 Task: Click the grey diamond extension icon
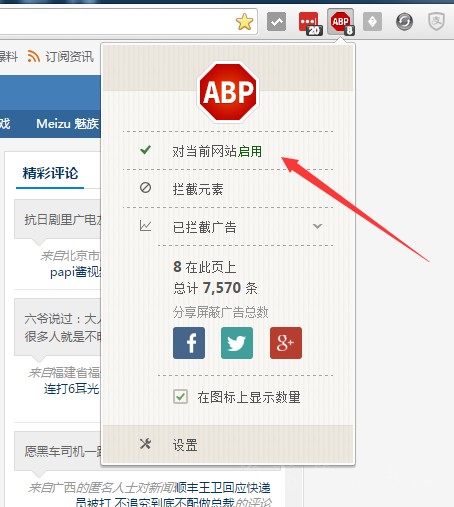pos(372,22)
